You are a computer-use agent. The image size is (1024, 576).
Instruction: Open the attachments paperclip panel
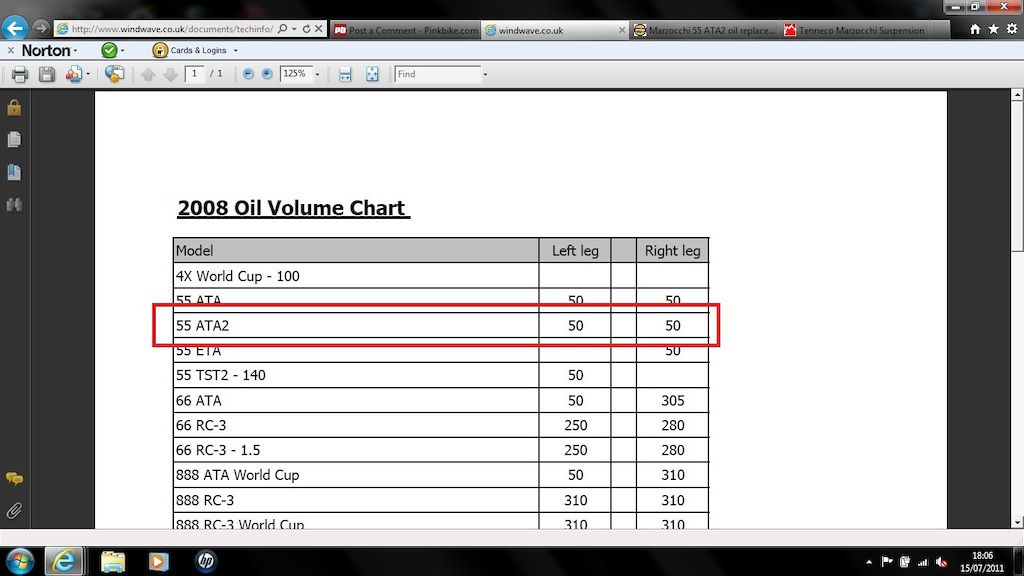(x=14, y=511)
